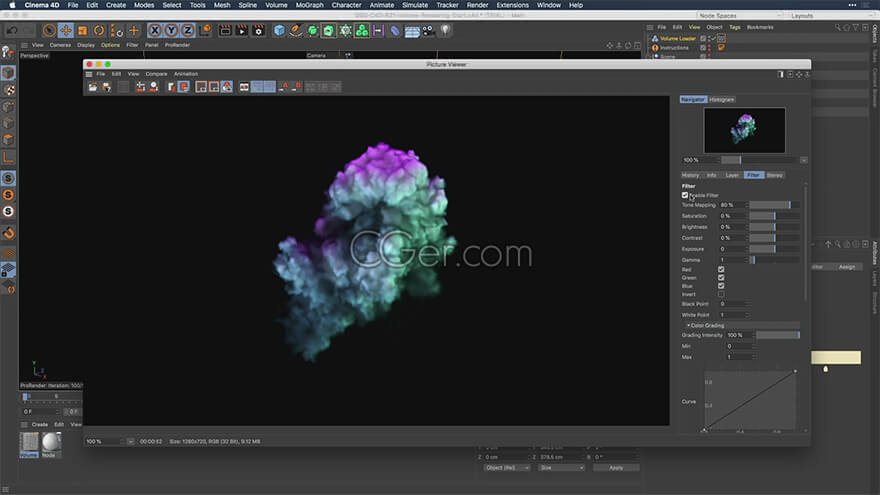
Task: Open the MoGraph Cloner icon in toolbar
Action: click(362, 30)
